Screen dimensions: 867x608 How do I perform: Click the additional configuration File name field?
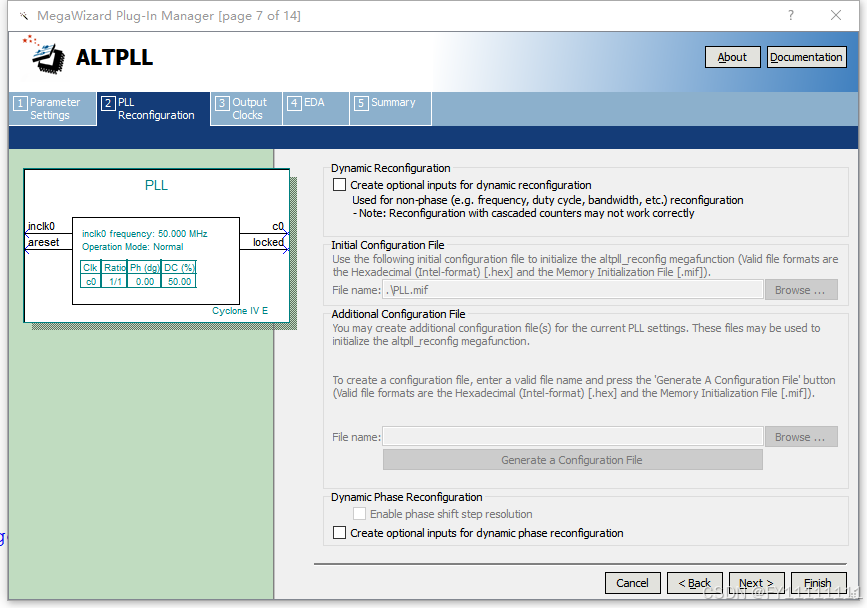point(573,437)
